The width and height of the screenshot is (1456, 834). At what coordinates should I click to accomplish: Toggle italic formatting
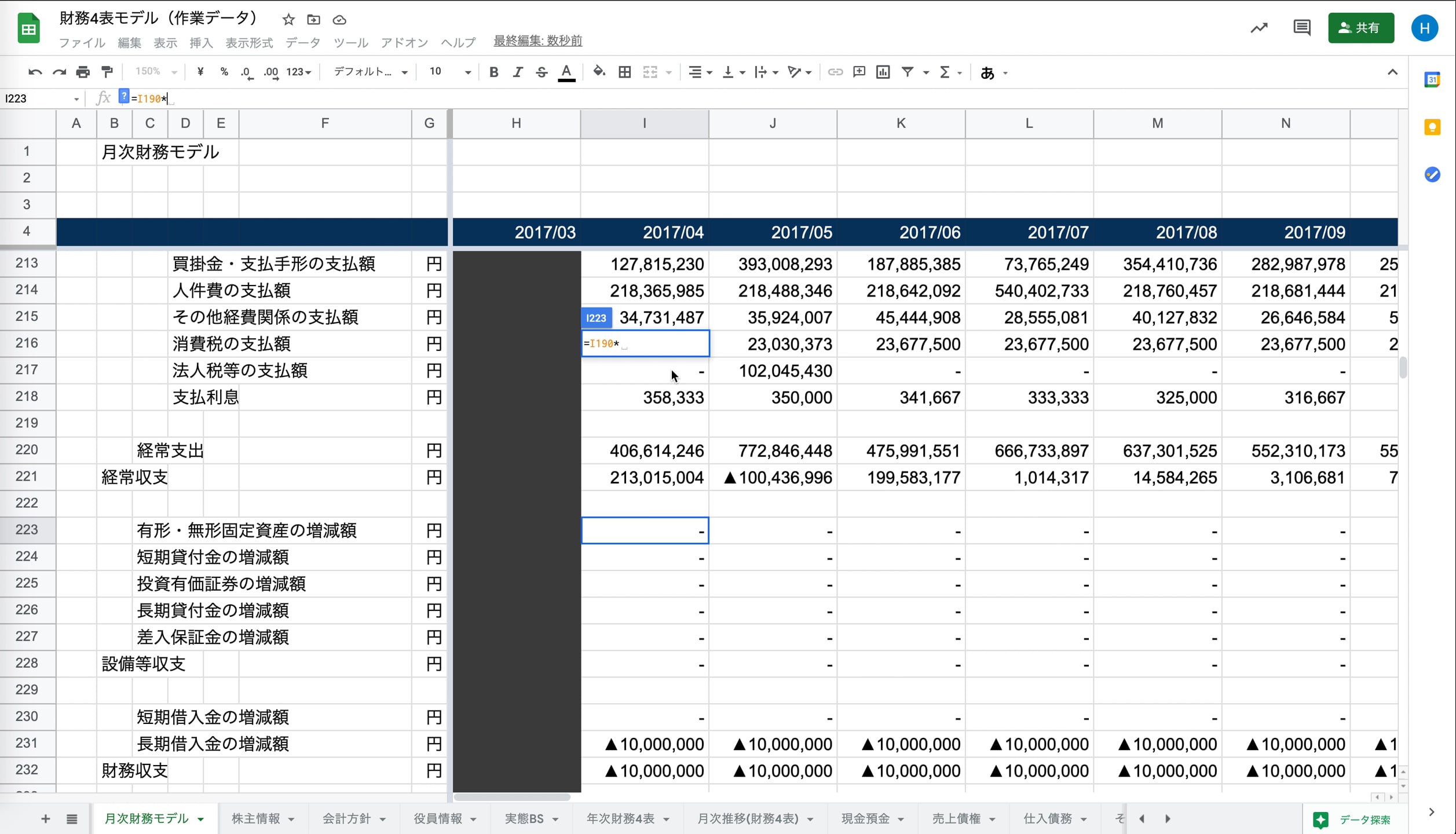[x=518, y=72]
